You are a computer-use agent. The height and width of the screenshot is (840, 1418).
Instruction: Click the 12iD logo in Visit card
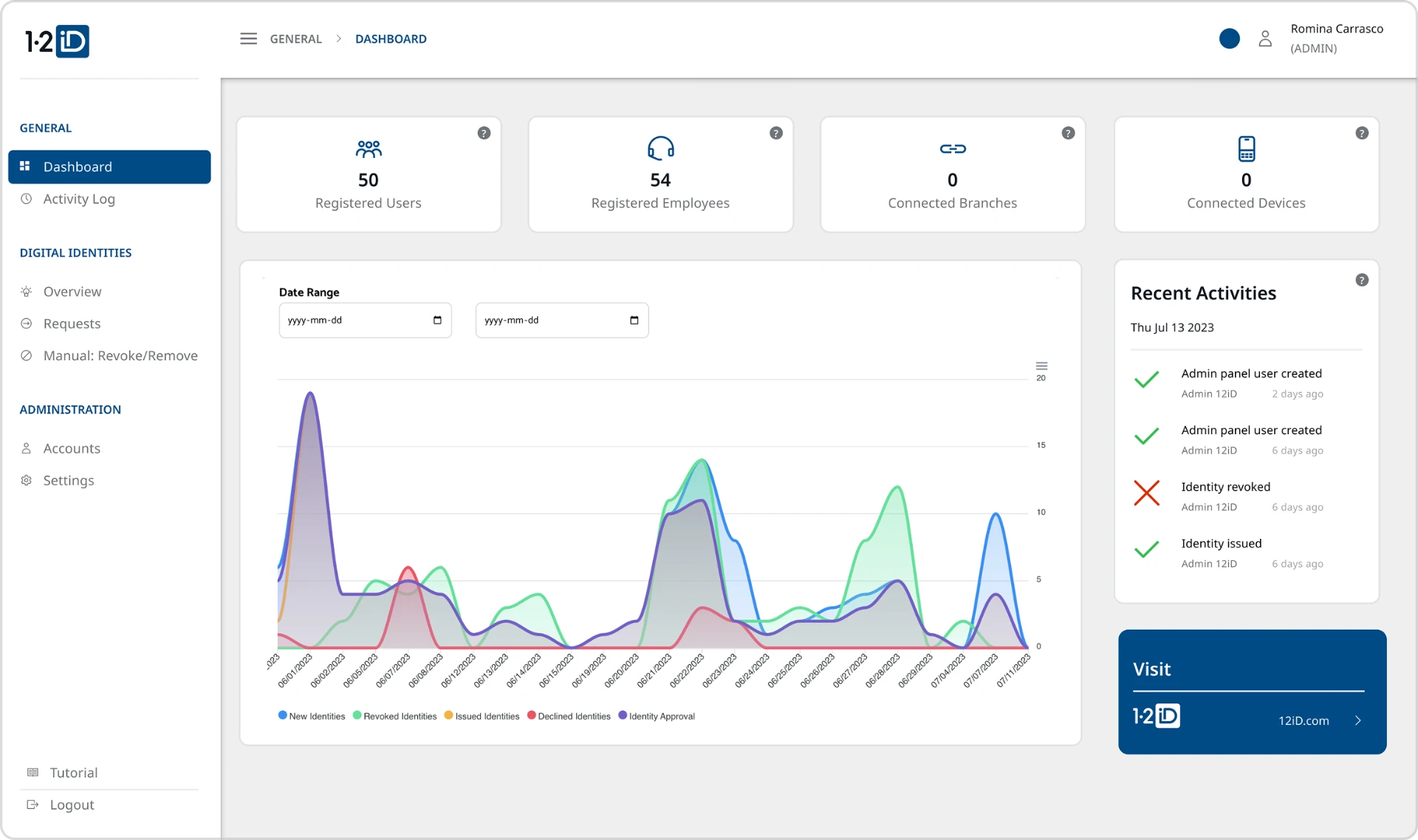coord(1157,716)
